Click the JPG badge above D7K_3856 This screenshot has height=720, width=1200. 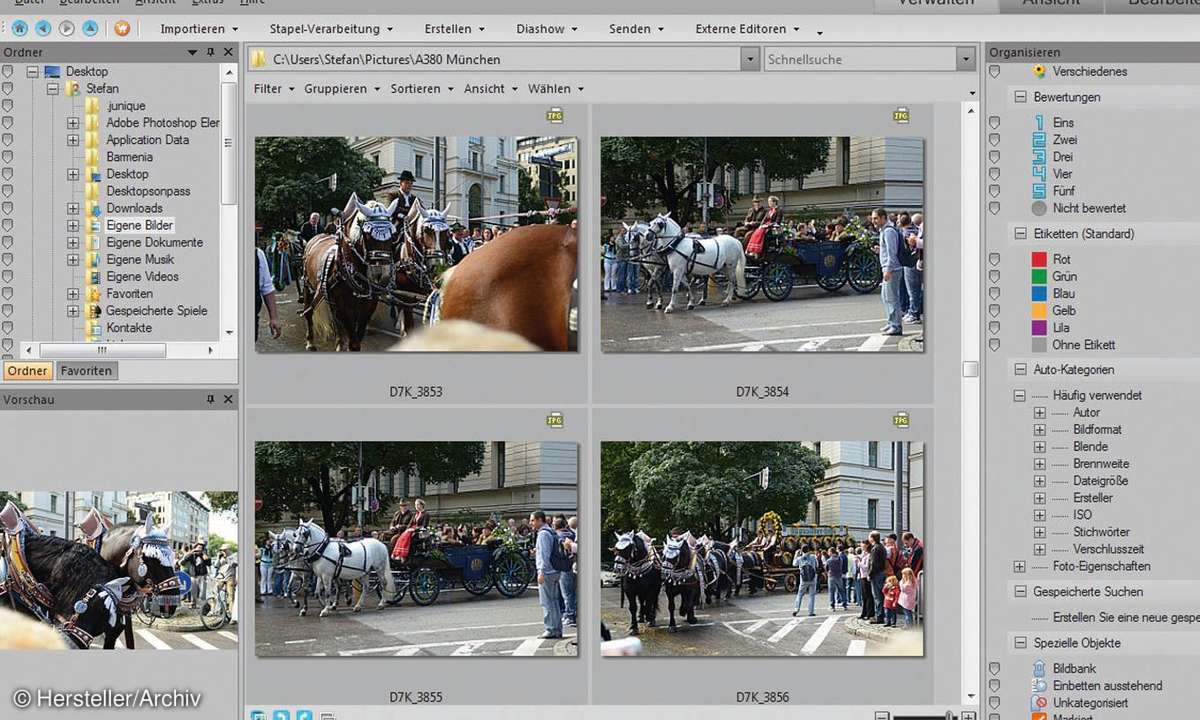point(901,420)
